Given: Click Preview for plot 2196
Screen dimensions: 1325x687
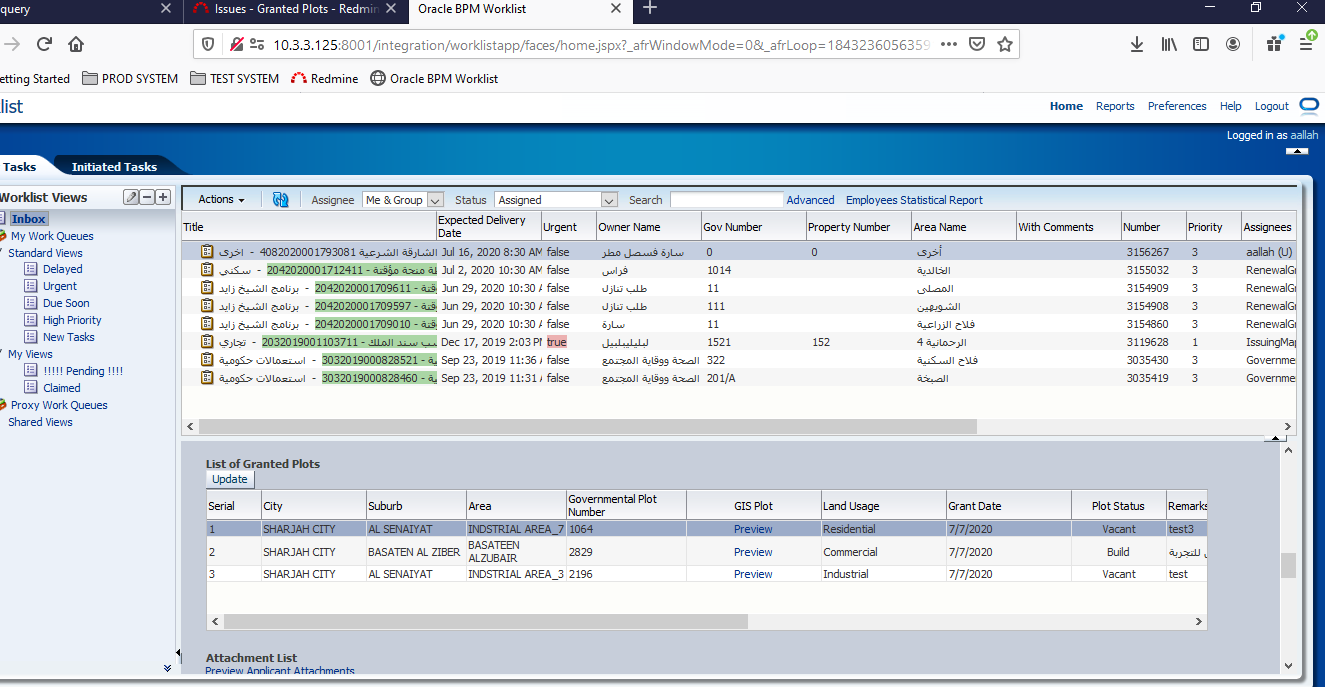Looking at the screenshot, I should pyautogui.click(x=753, y=574).
